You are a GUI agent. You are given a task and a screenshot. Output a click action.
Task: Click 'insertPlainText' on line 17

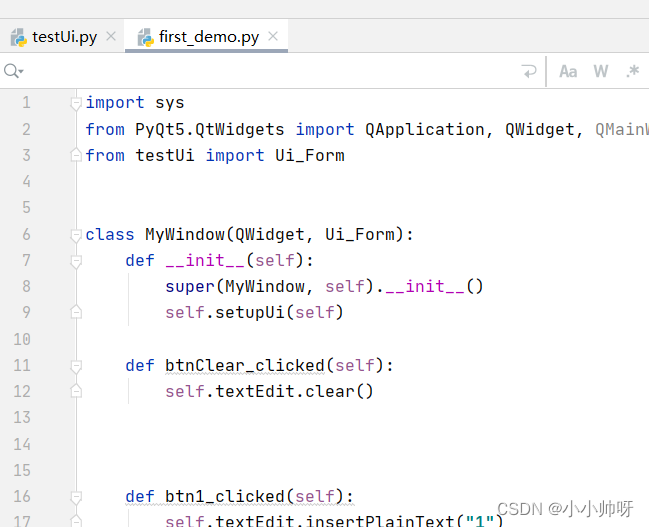pos(380,520)
